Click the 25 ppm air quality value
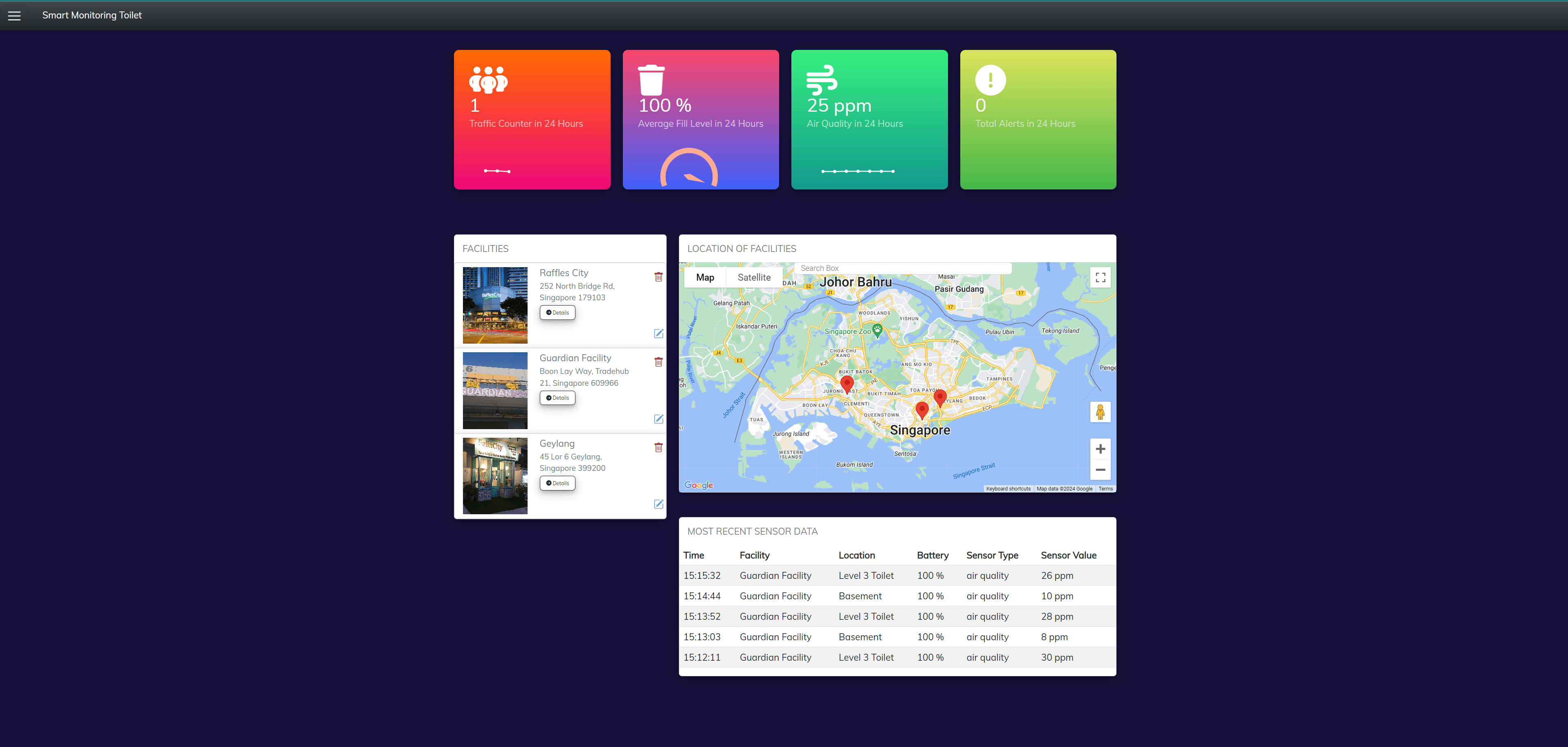The image size is (1568, 747). [x=839, y=105]
